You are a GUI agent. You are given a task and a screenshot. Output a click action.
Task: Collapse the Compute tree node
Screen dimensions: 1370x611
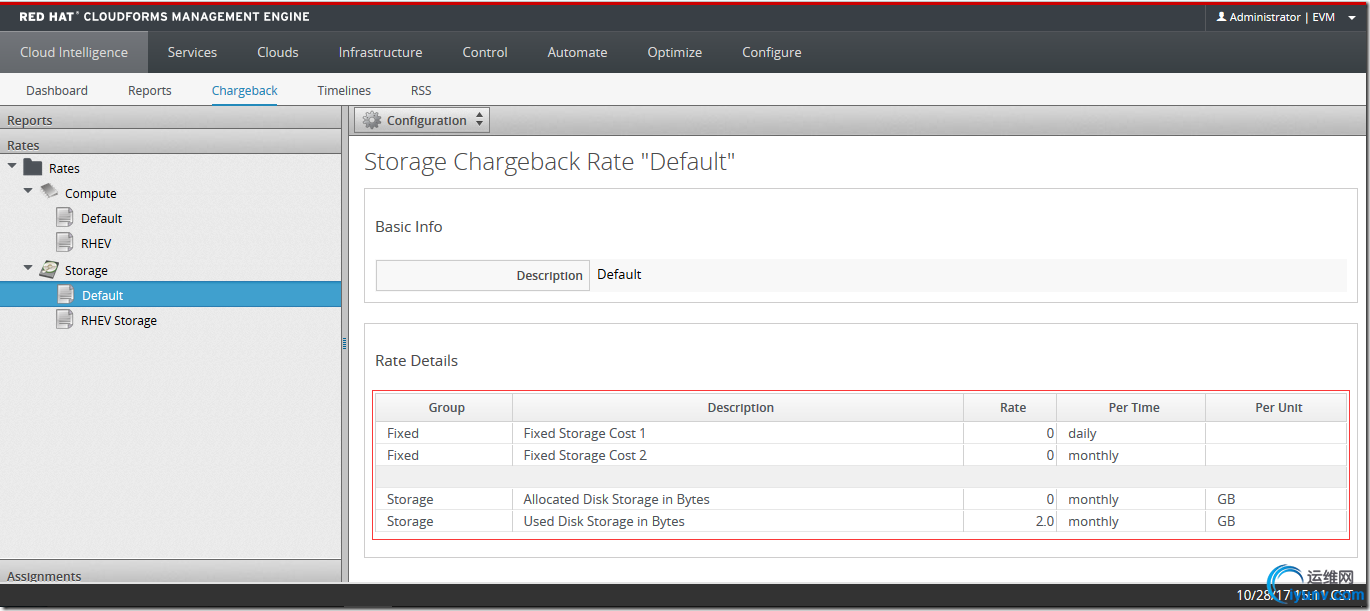click(28, 190)
